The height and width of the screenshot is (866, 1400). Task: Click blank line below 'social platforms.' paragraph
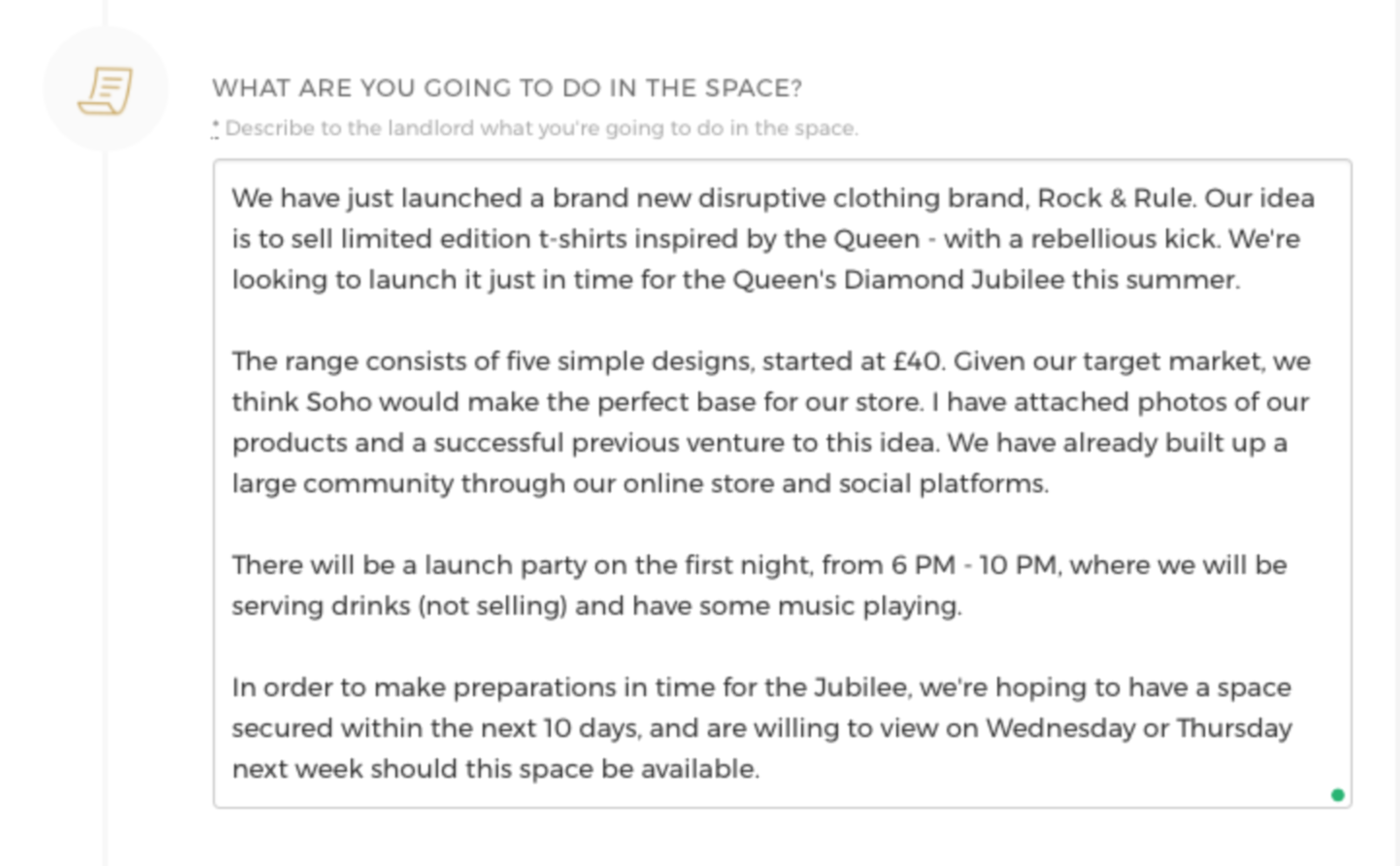coord(783,524)
